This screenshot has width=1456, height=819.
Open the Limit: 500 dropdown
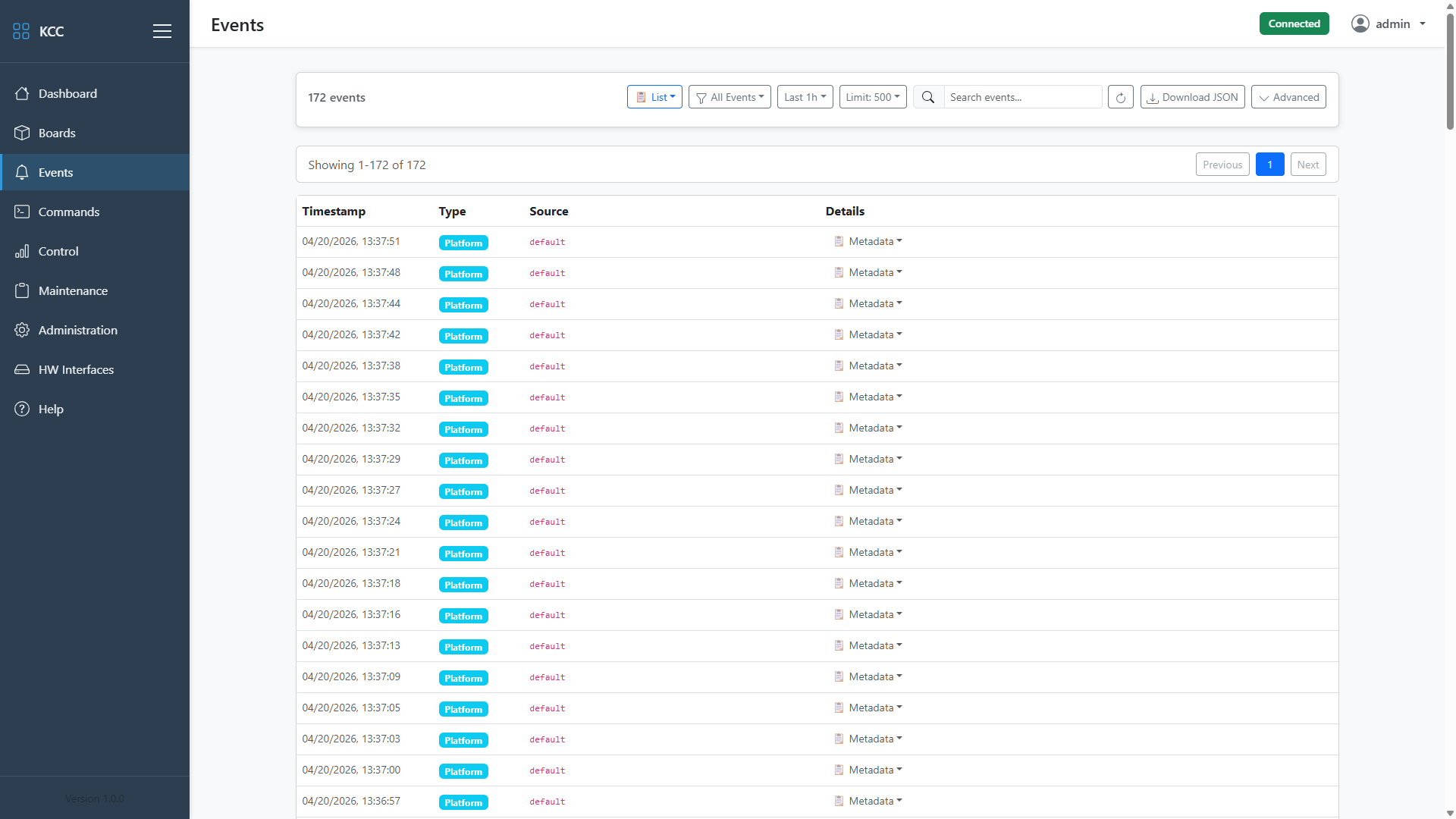[x=872, y=97]
